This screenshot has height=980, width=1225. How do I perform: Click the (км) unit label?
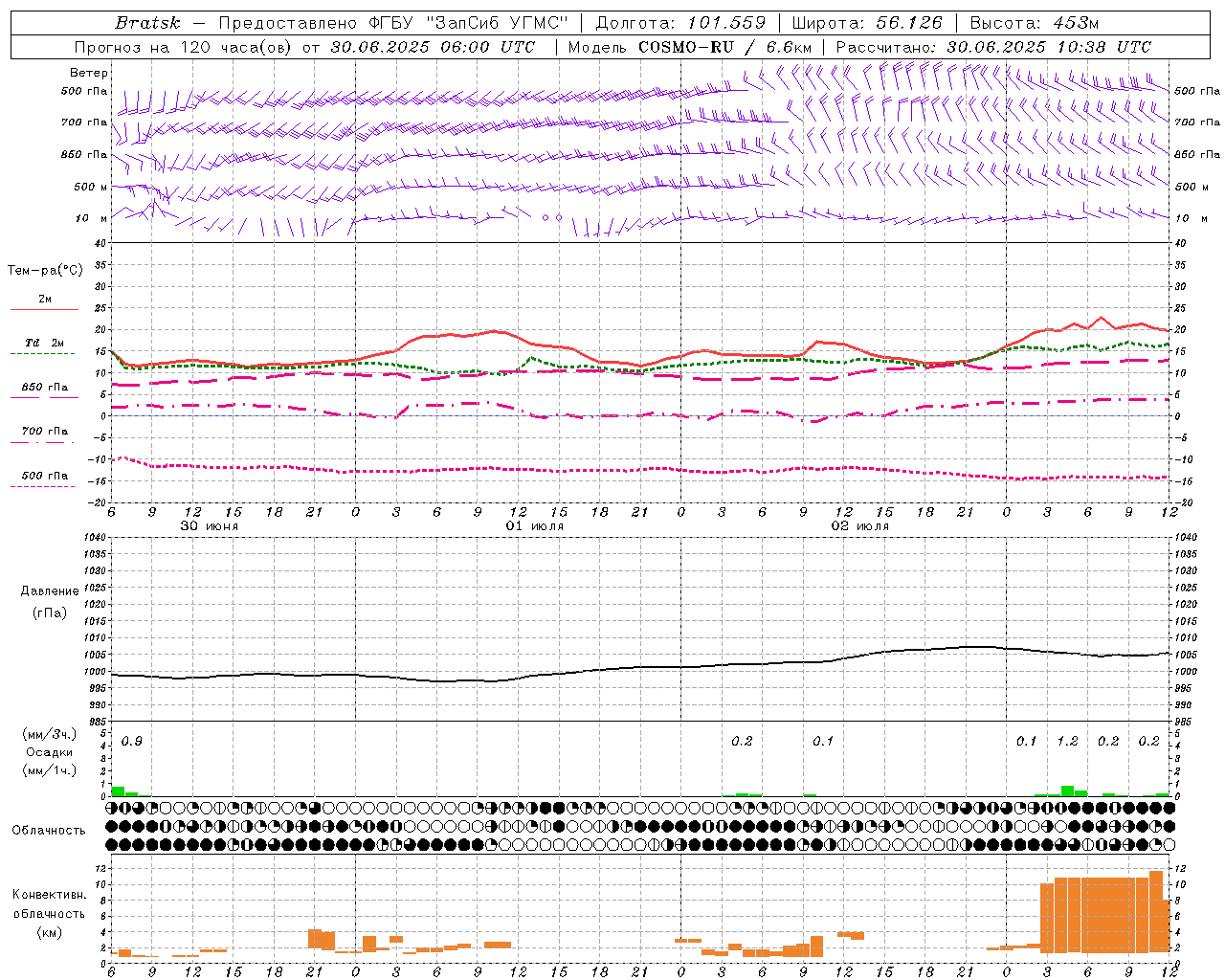tap(49, 932)
